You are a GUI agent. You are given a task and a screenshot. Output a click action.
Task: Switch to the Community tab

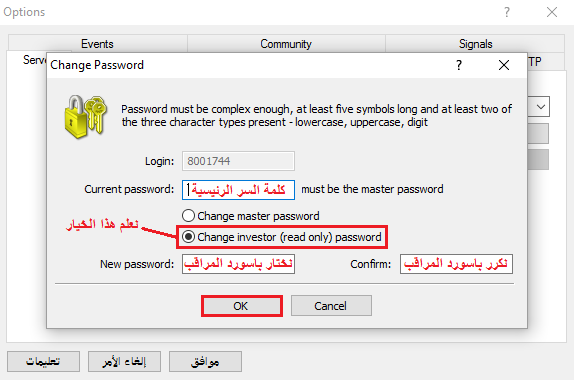tap(286, 44)
